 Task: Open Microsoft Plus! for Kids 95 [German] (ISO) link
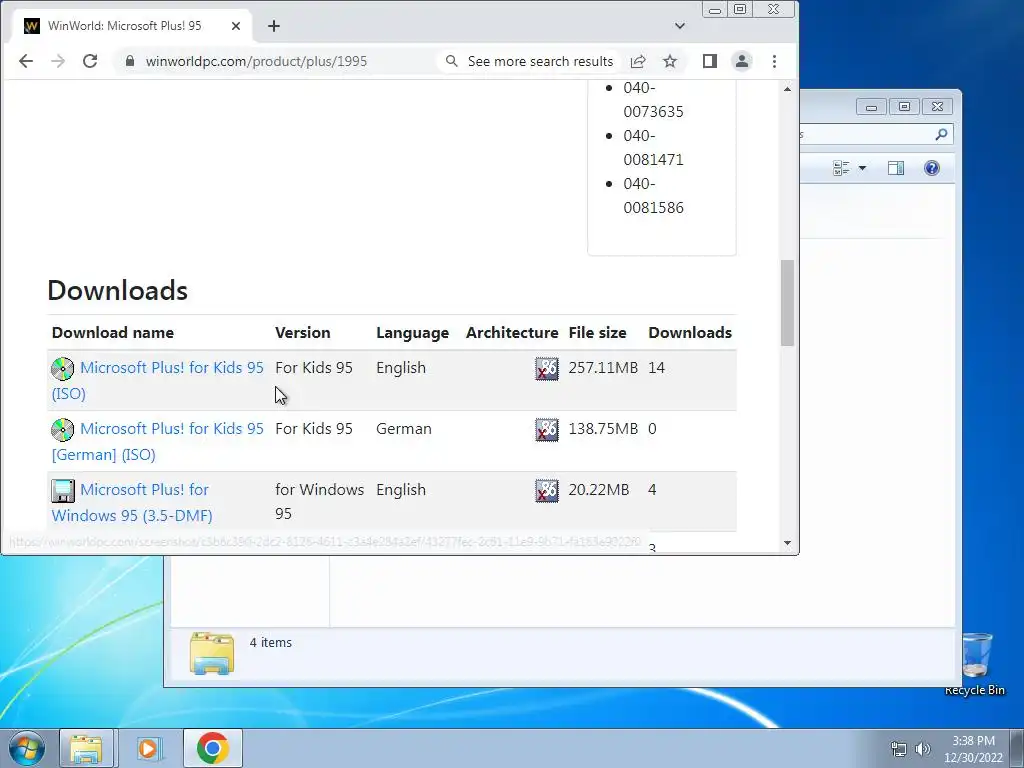pyautogui.click(x=157, y=441)
